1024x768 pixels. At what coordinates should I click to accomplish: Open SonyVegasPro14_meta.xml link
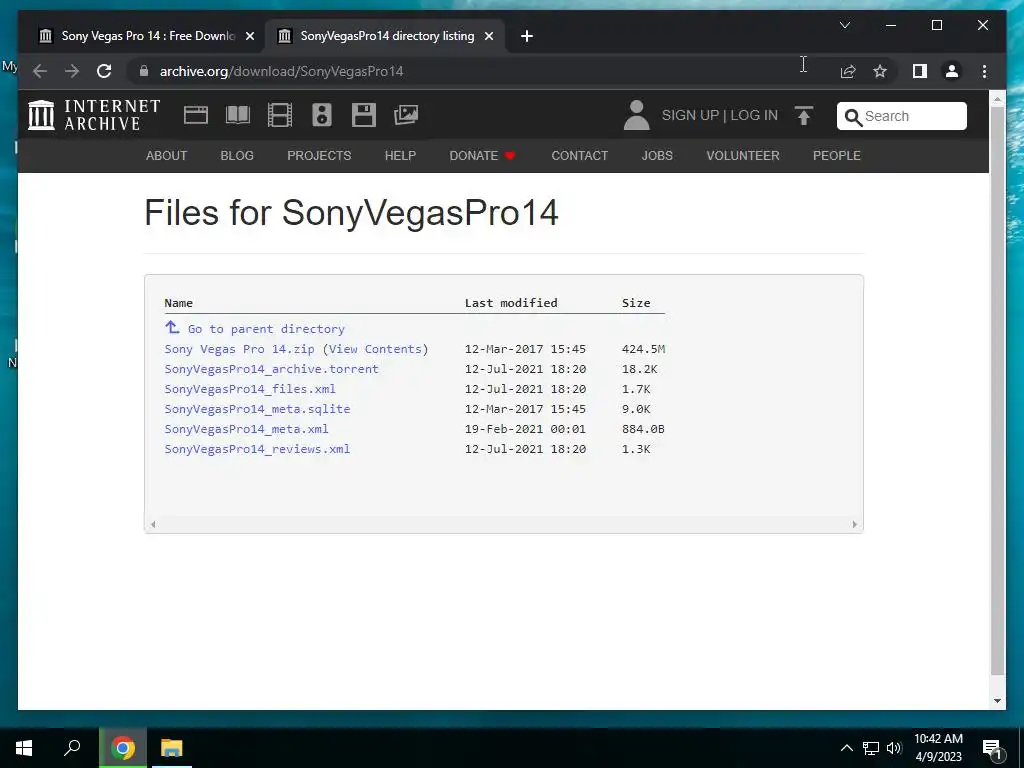(246, 429)
